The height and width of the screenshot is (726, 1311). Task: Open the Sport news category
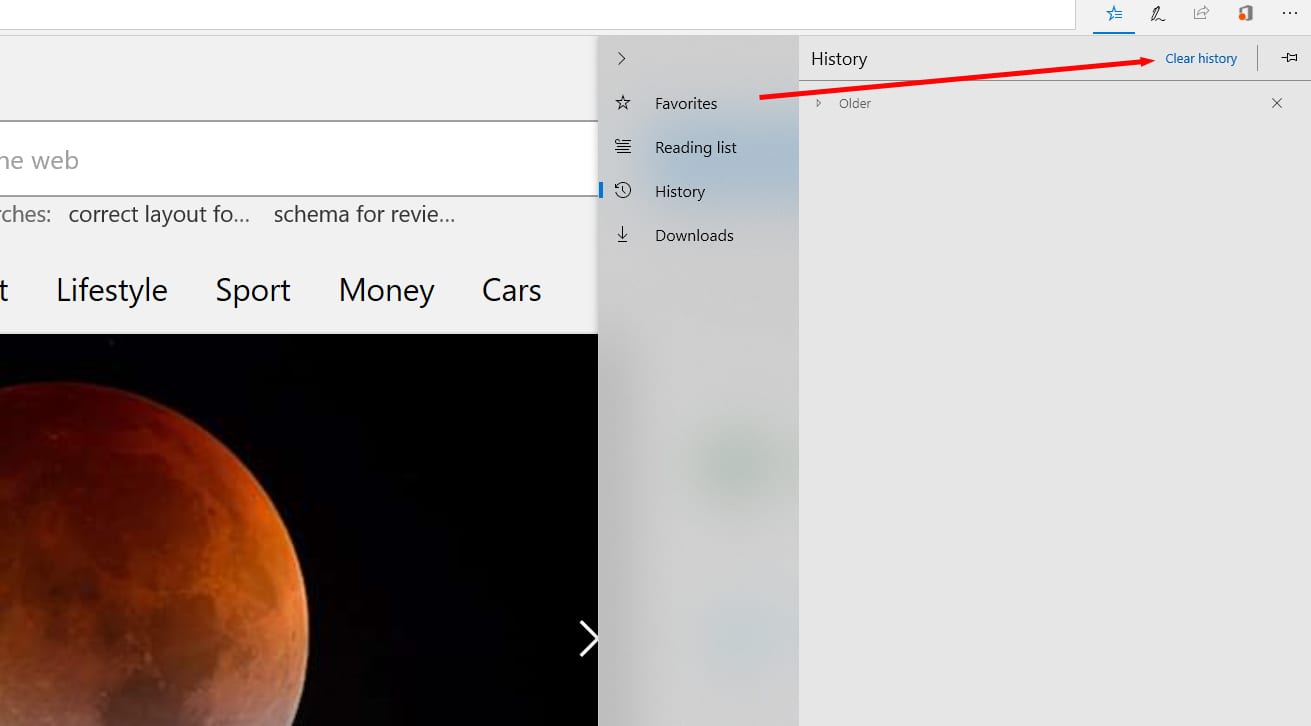click(x=253, y=290)
